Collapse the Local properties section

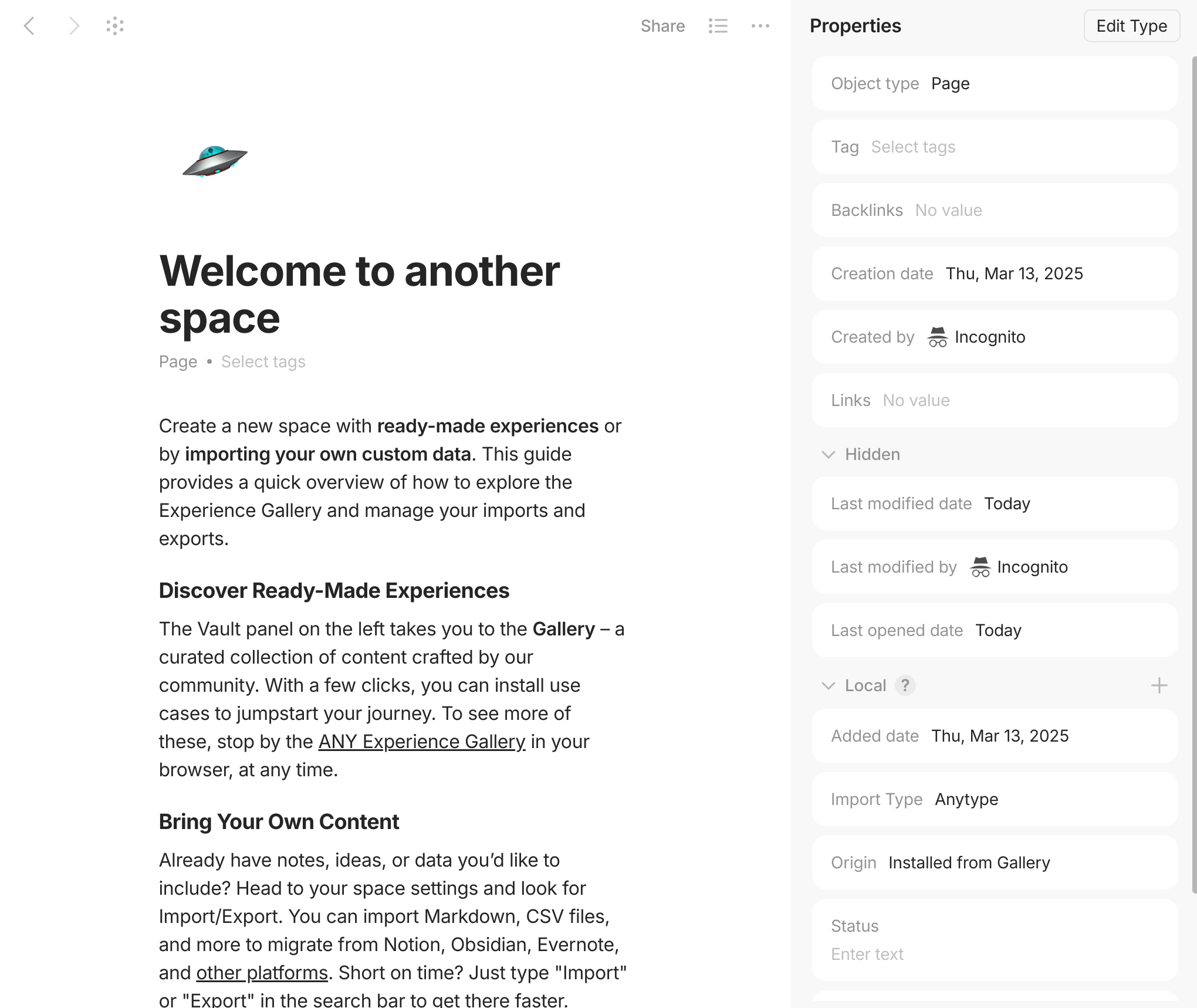pos(829,685)
